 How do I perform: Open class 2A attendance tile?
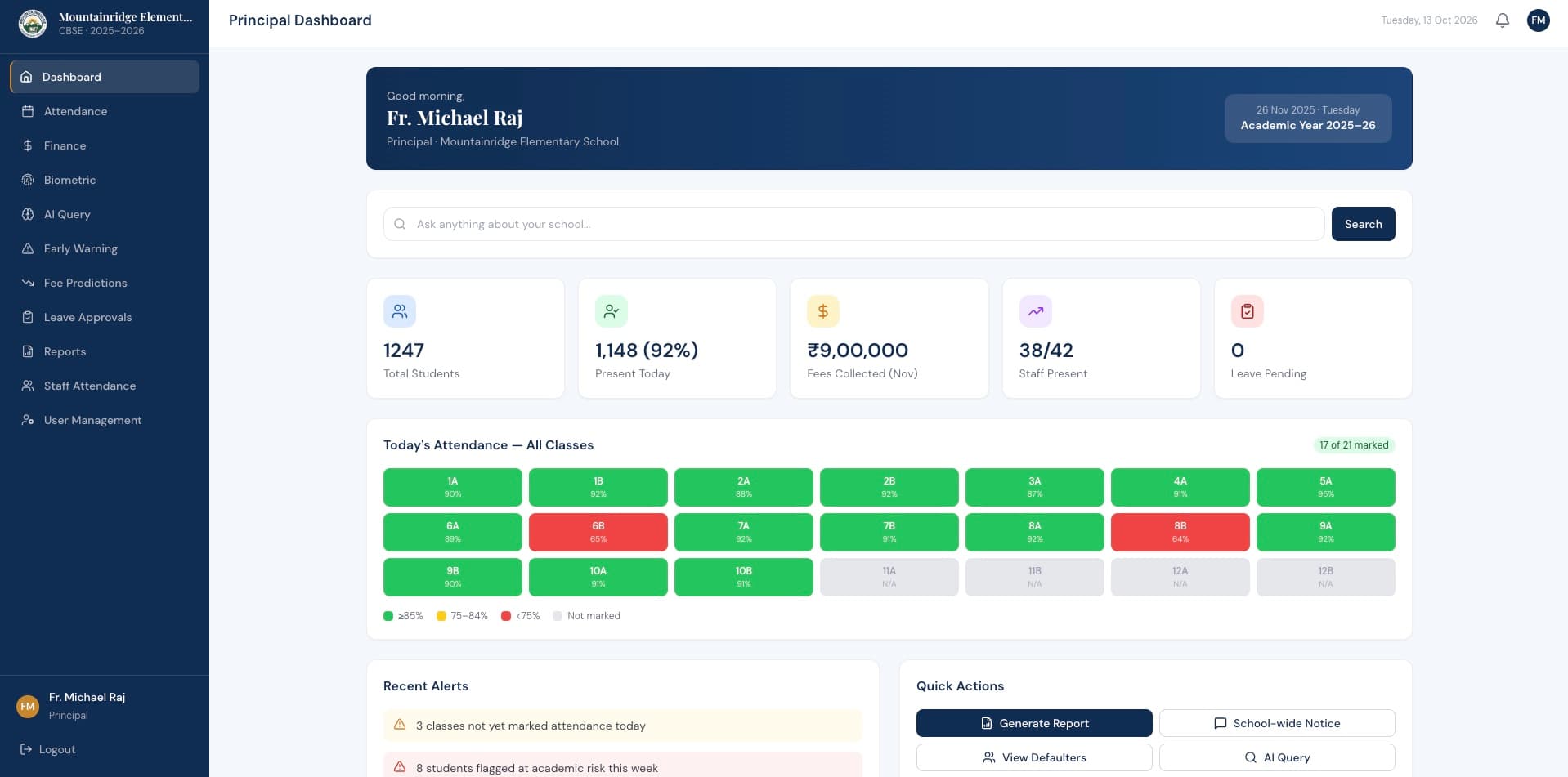coord(744,487)
